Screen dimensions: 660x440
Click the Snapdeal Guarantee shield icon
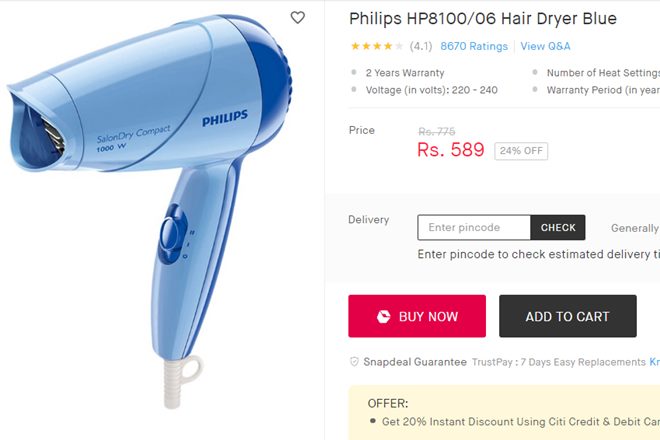click(x=354, y=362)
